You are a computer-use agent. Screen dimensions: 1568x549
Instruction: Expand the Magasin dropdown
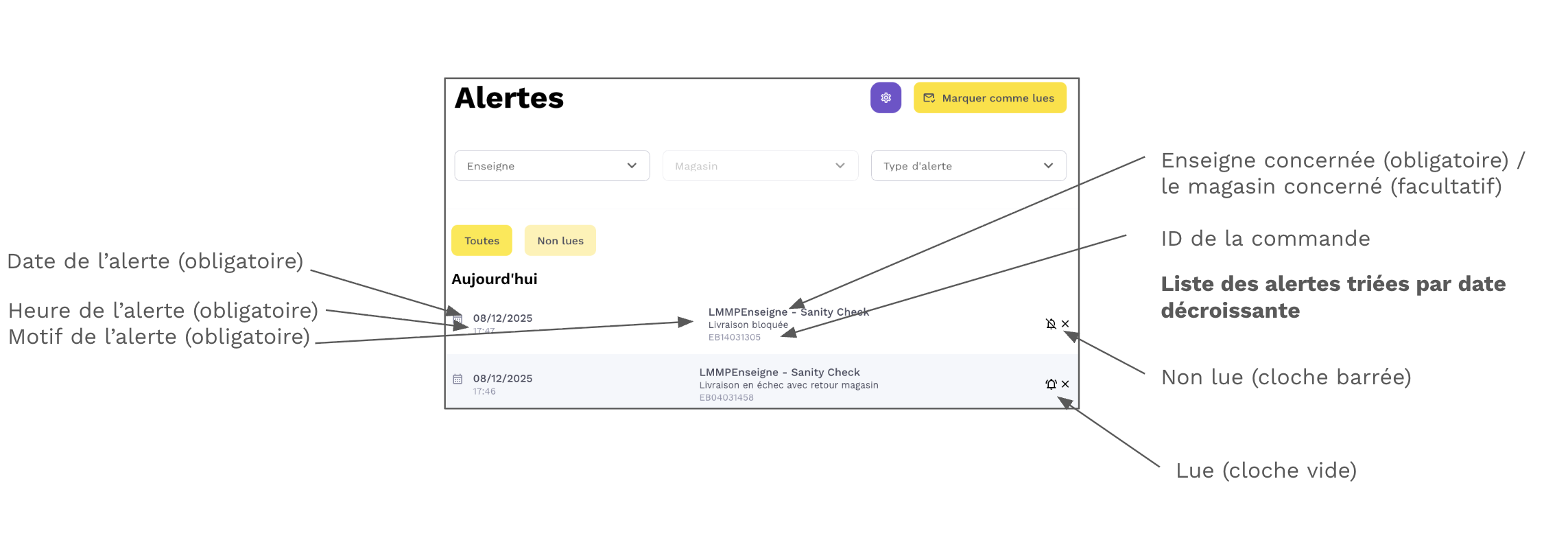760,166
